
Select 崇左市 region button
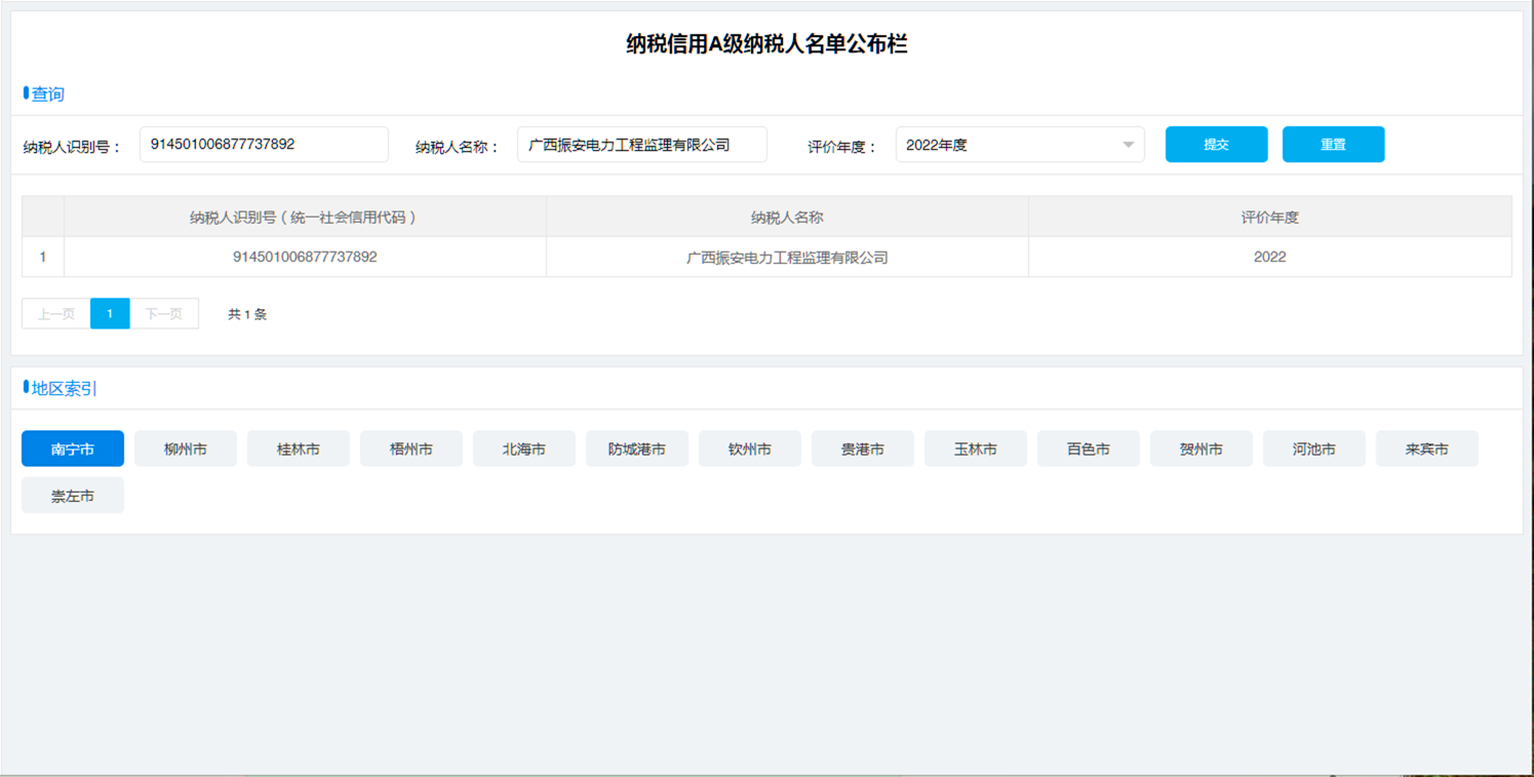(73, 495)
